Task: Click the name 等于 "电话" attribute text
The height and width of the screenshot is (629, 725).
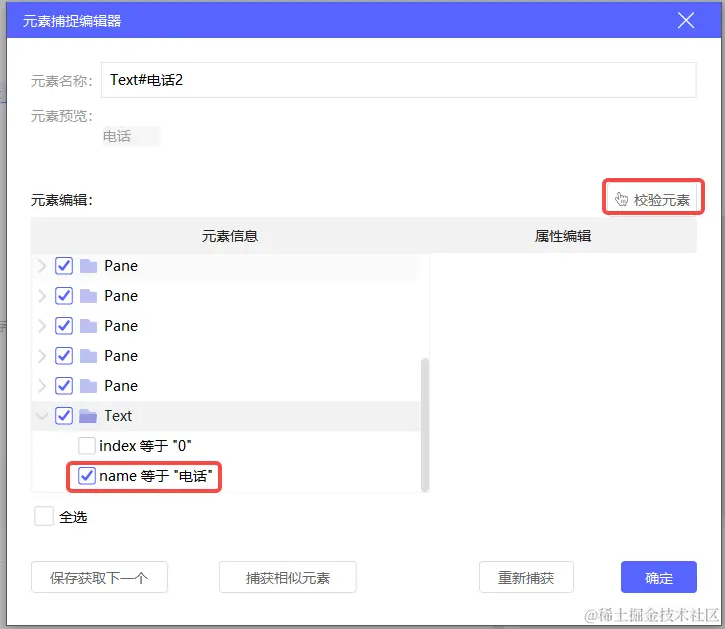Action: coord(156,476)
